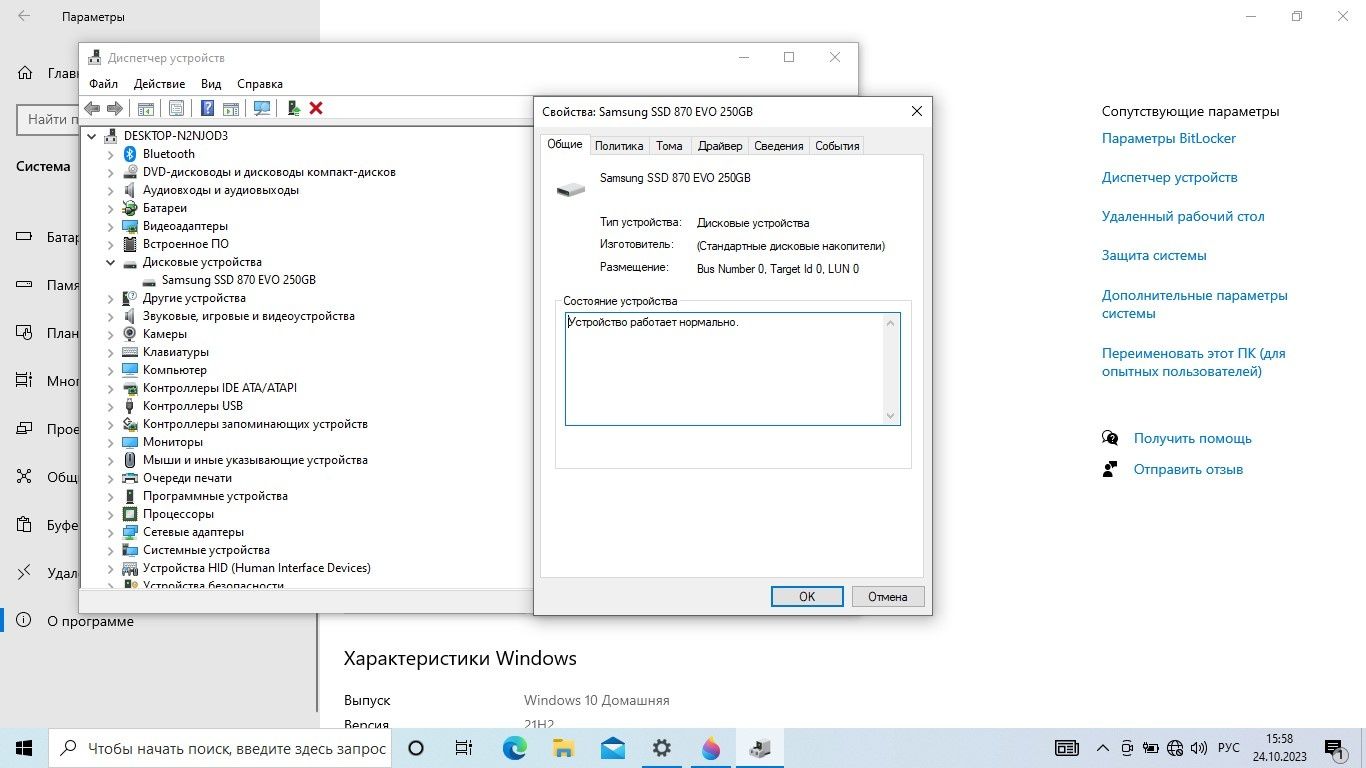Open the Параметры BitLocker link
1366x768 pixels.
(x=1169, y=139)
